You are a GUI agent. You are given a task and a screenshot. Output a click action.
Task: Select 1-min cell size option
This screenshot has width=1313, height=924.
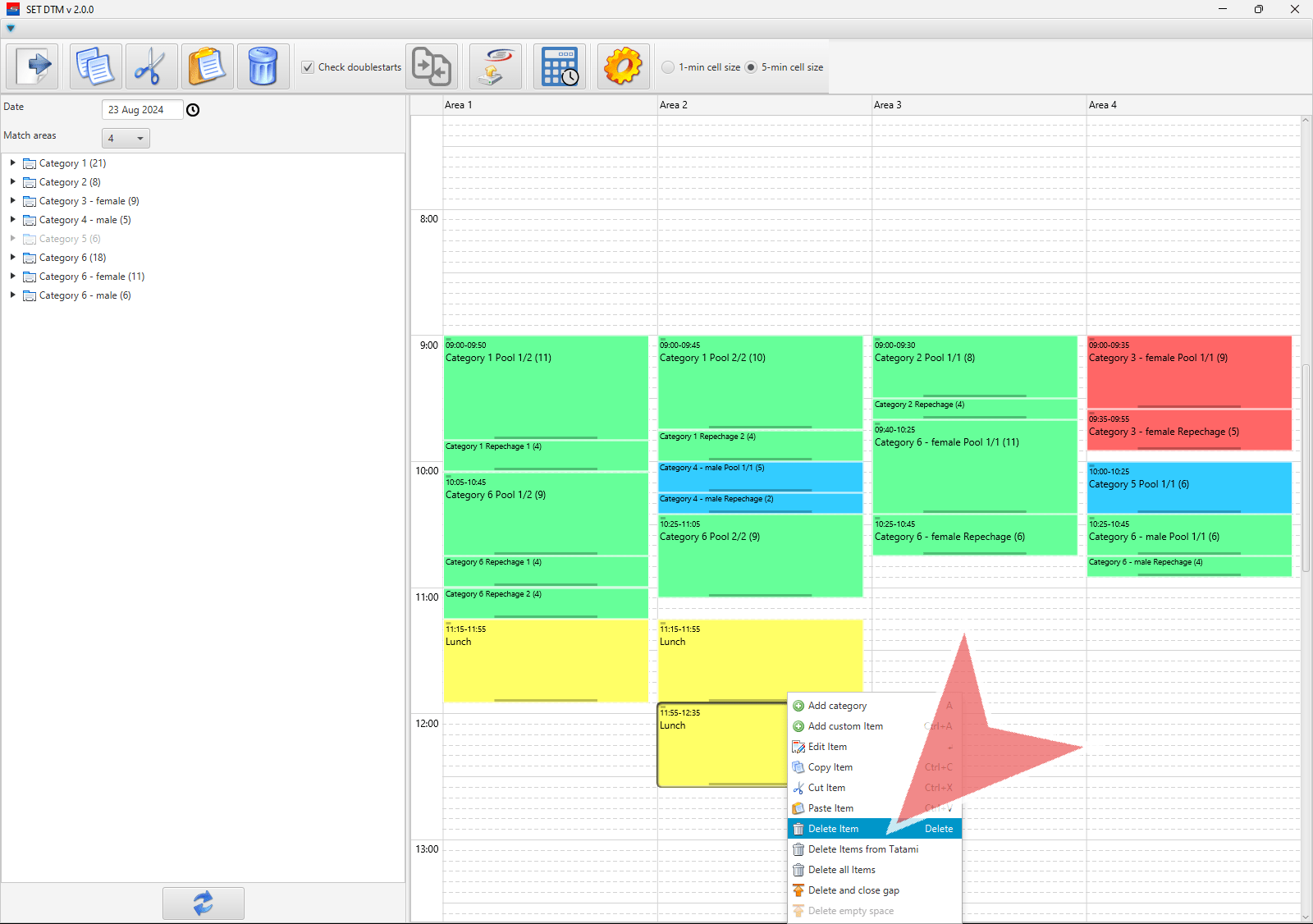tap(668, 67)
